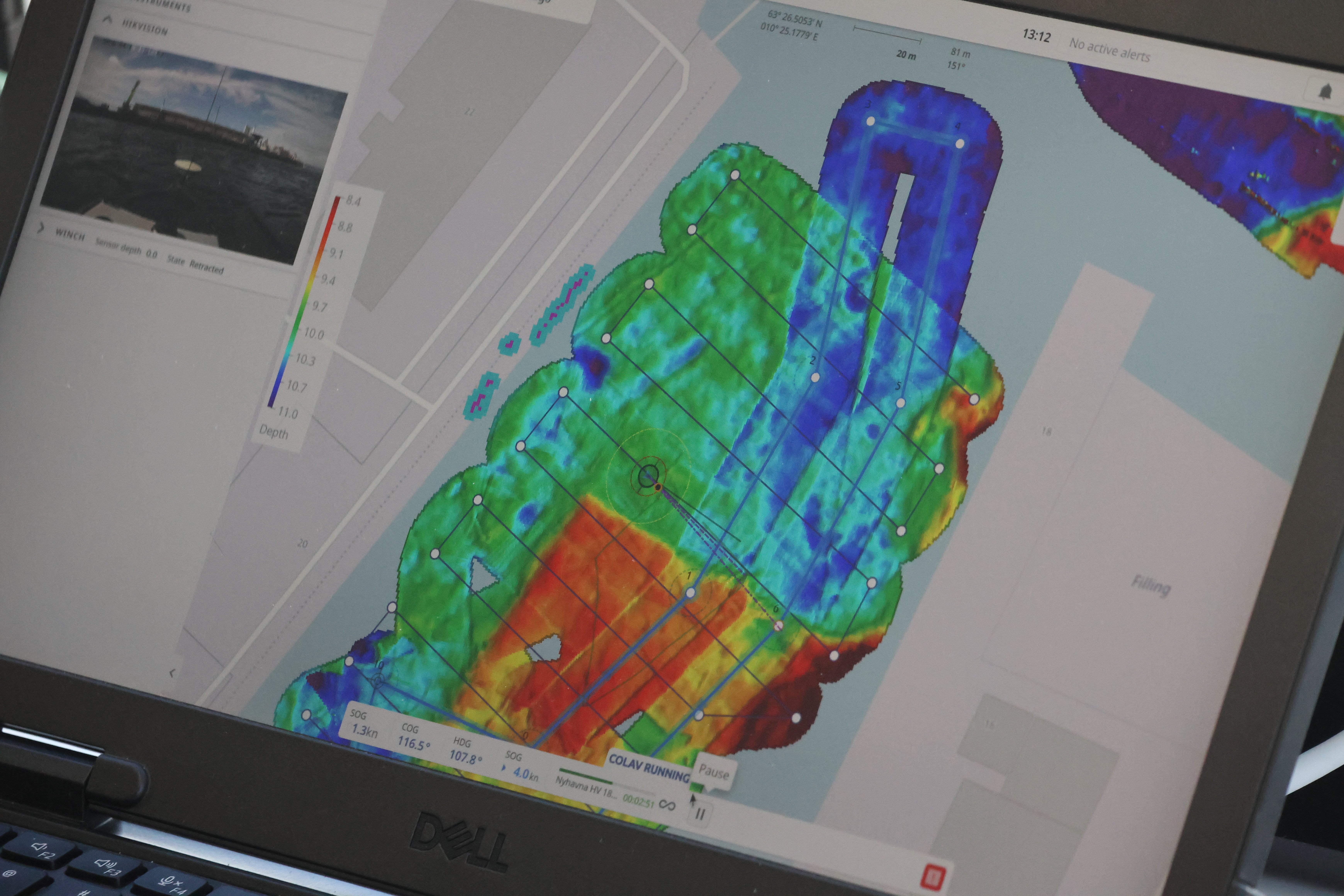Open the HIKVISION camera feed image

click(x=194, y=151)
